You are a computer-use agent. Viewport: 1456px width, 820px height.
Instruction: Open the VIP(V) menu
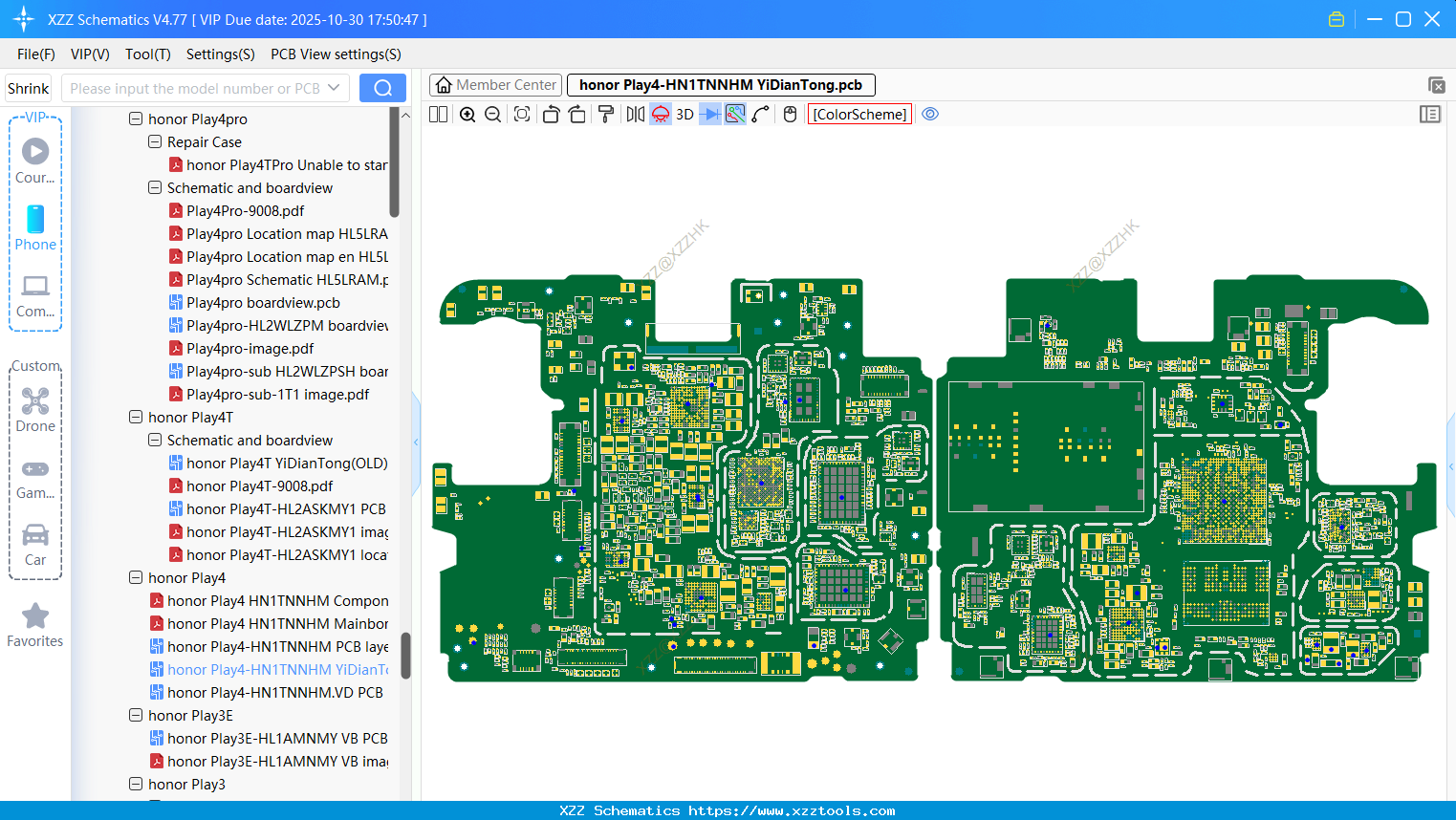90,54
